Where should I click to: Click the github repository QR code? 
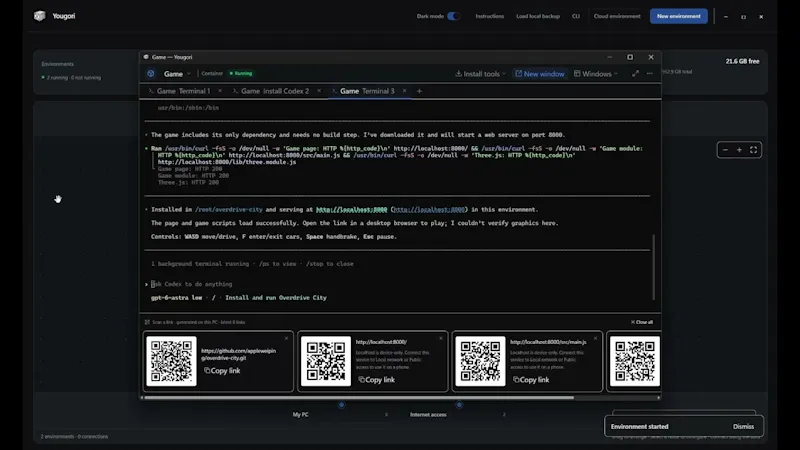(171, 361)
